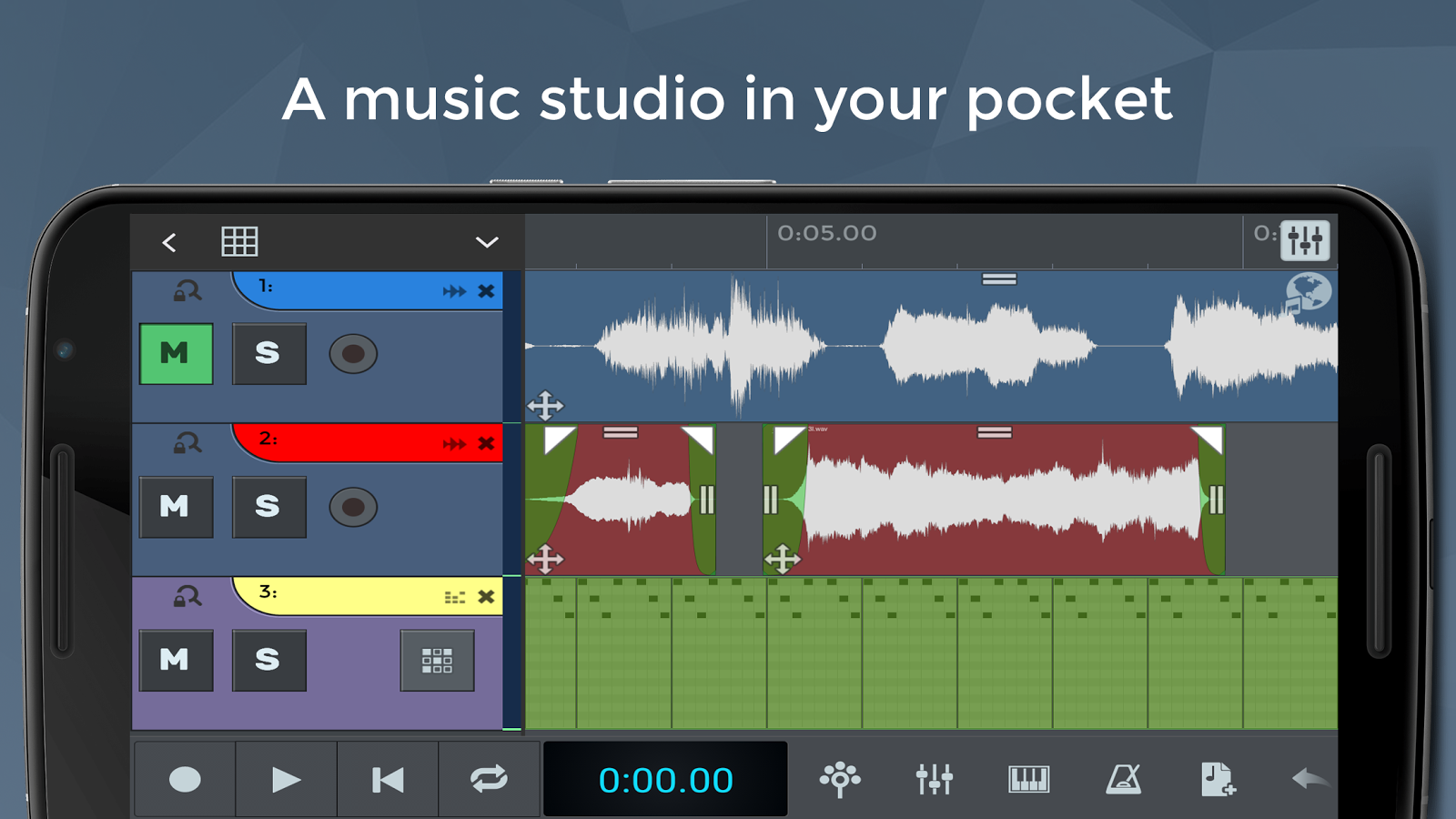1456x819 pixels.
Task: Solo track 3 with S button
Action: pyautogui.click(x=268, y=660)
